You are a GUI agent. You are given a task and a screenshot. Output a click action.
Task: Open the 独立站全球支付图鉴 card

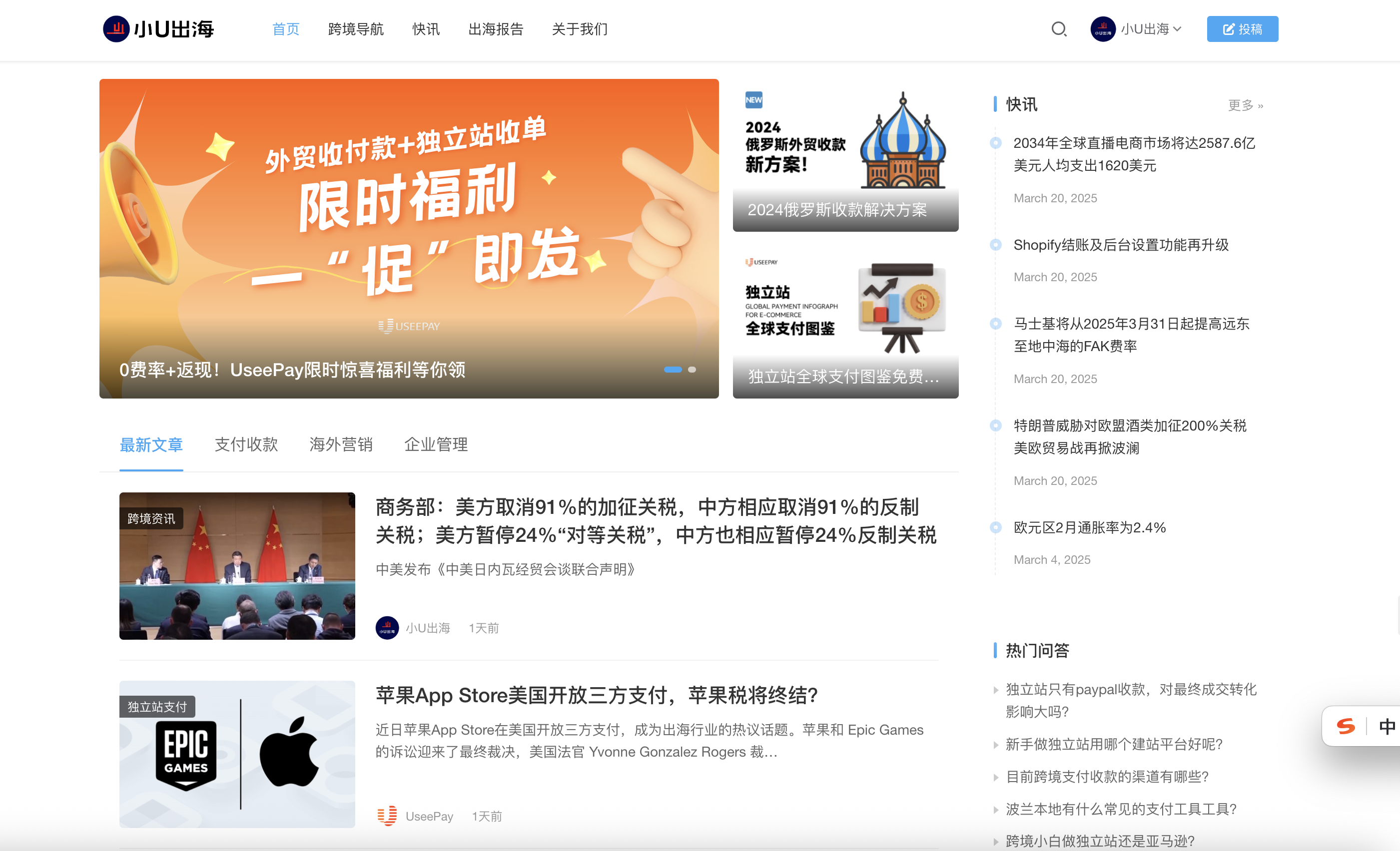845,323
